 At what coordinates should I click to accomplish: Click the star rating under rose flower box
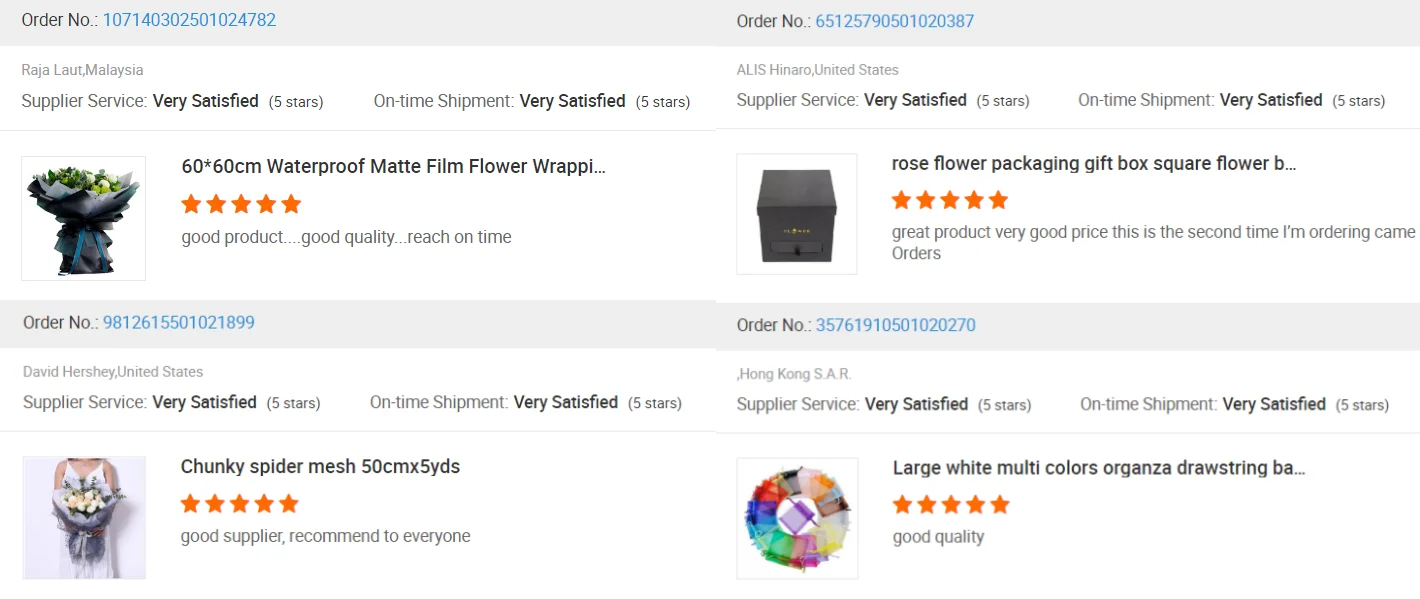pos(949,200)
